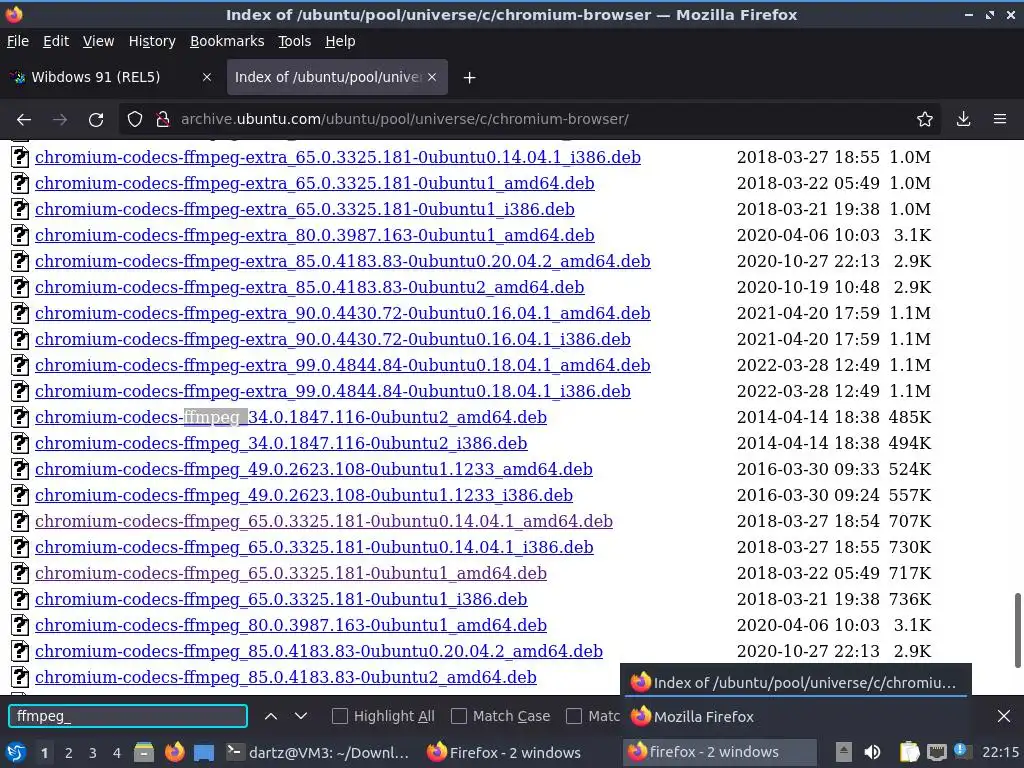Open the Firefox hamburger application menu
This screenshot has height=768, width=1024.
point(1000,120)
